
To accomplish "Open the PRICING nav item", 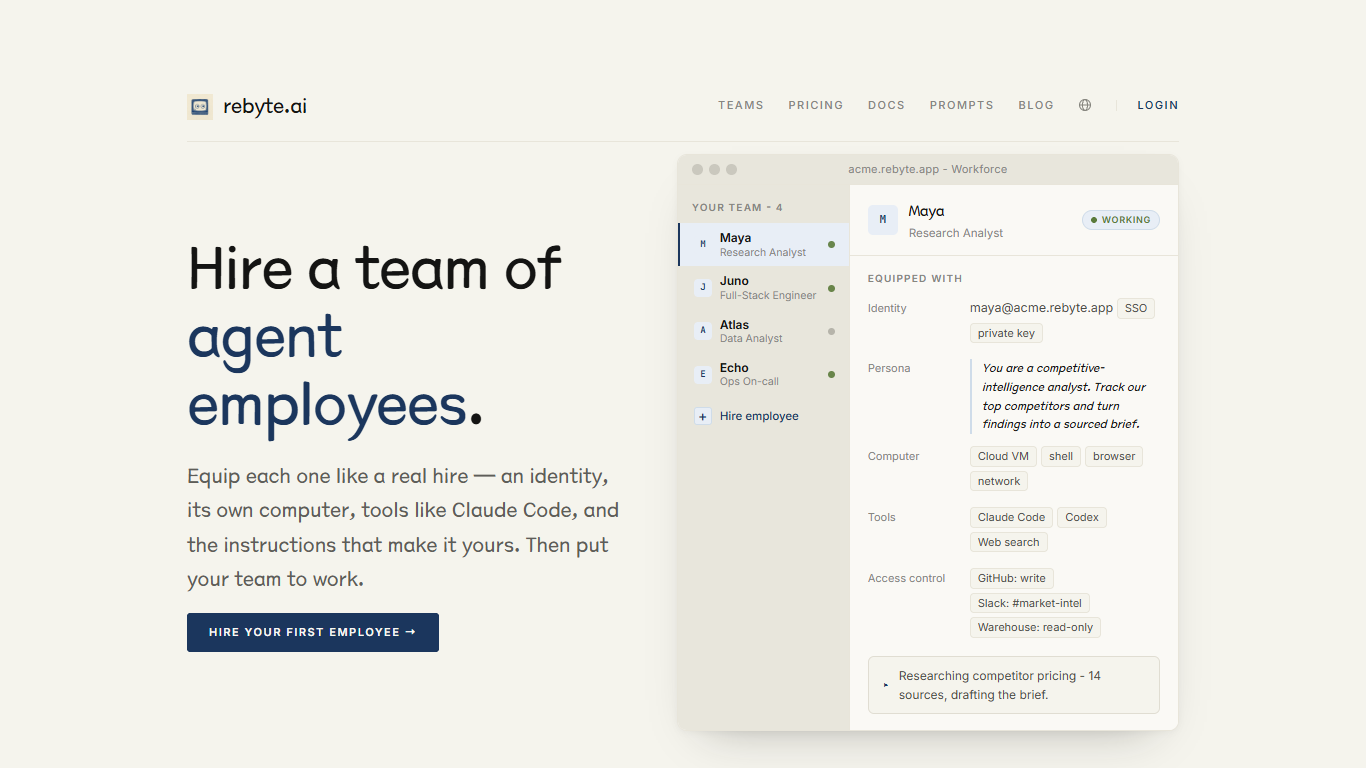I will [x=816, y=105].
